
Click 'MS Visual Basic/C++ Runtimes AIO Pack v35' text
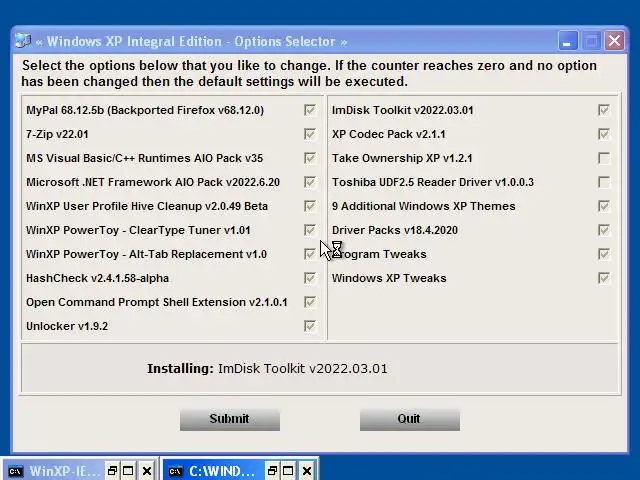(144, 158)
